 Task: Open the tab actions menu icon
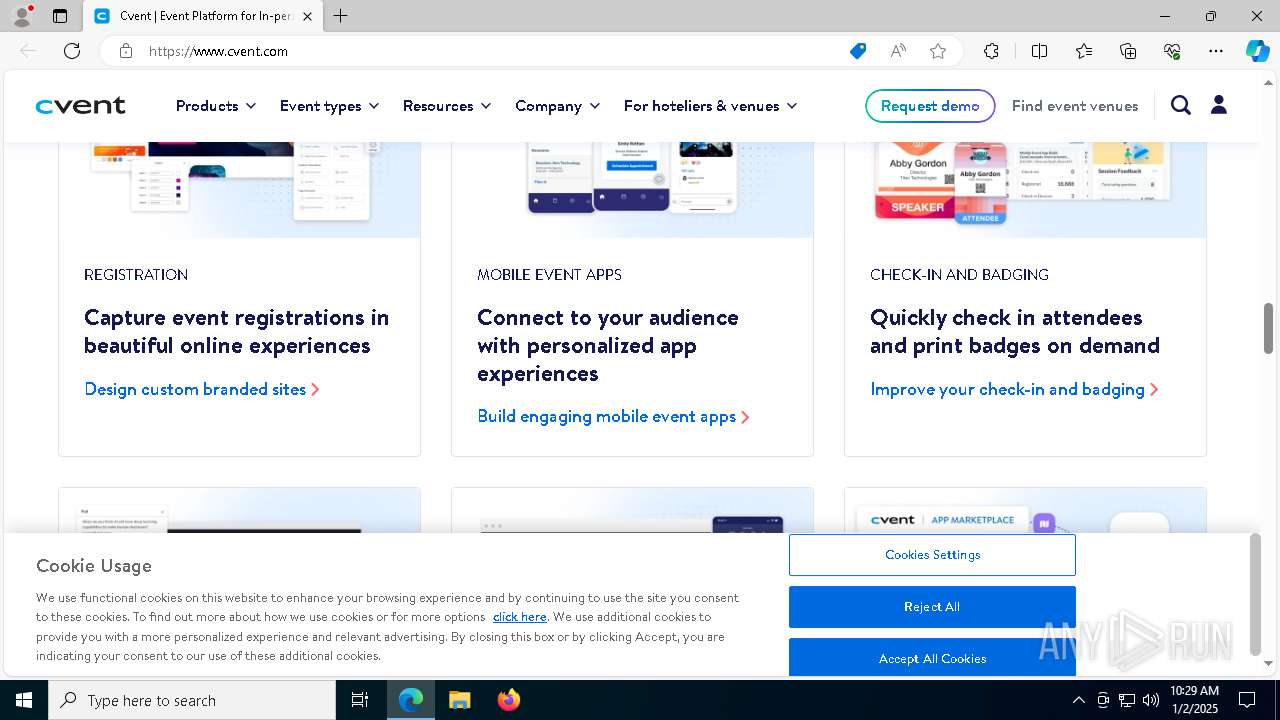(x=60, y=16)
